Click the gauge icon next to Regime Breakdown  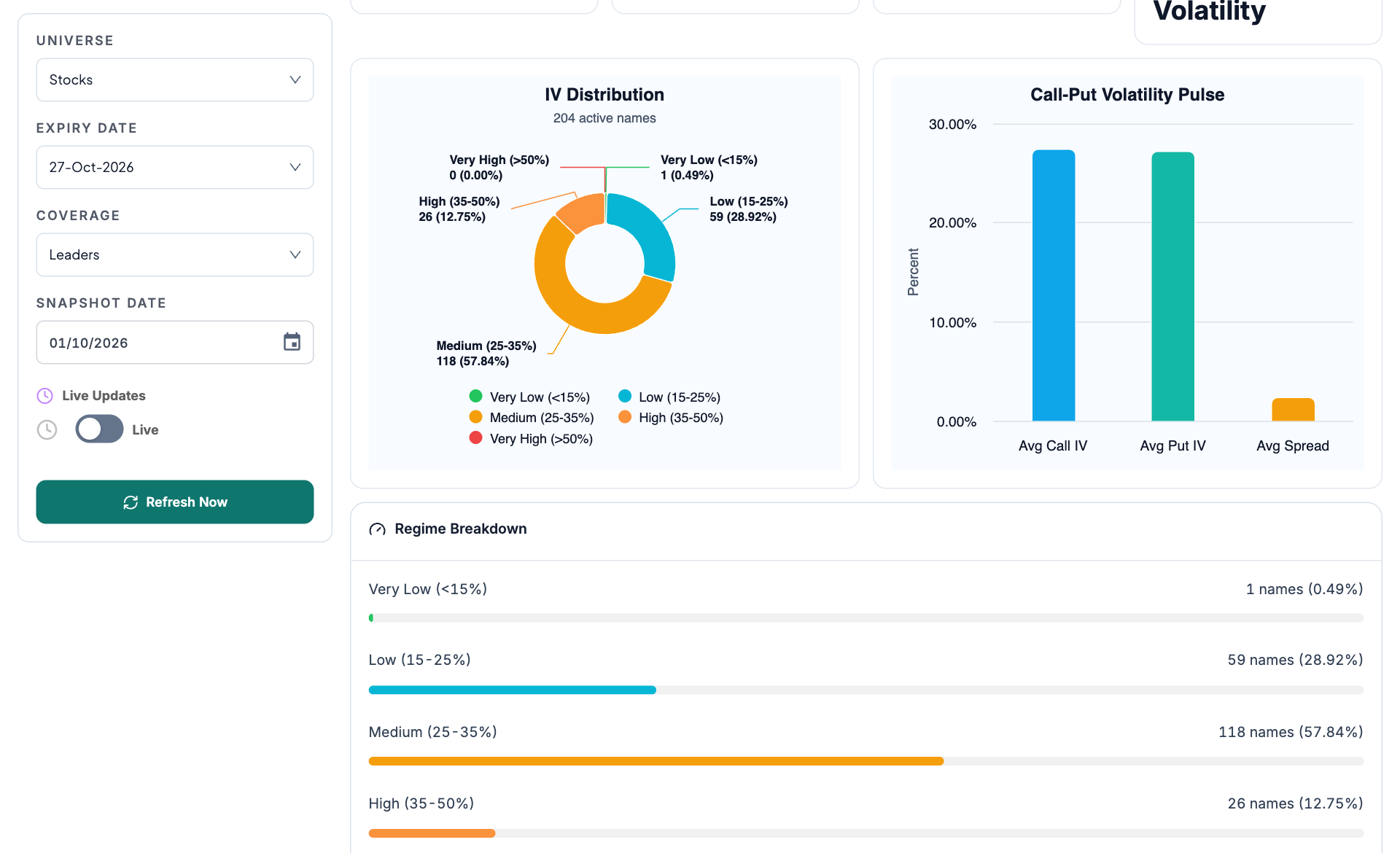point(377,529)
